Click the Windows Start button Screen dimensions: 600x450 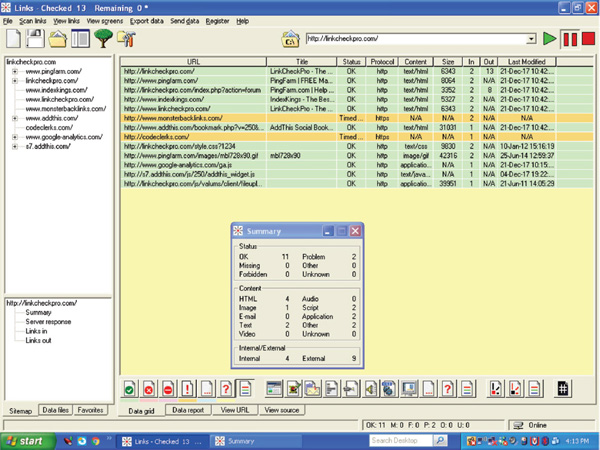pyautogui.click(x=25, y=440)
